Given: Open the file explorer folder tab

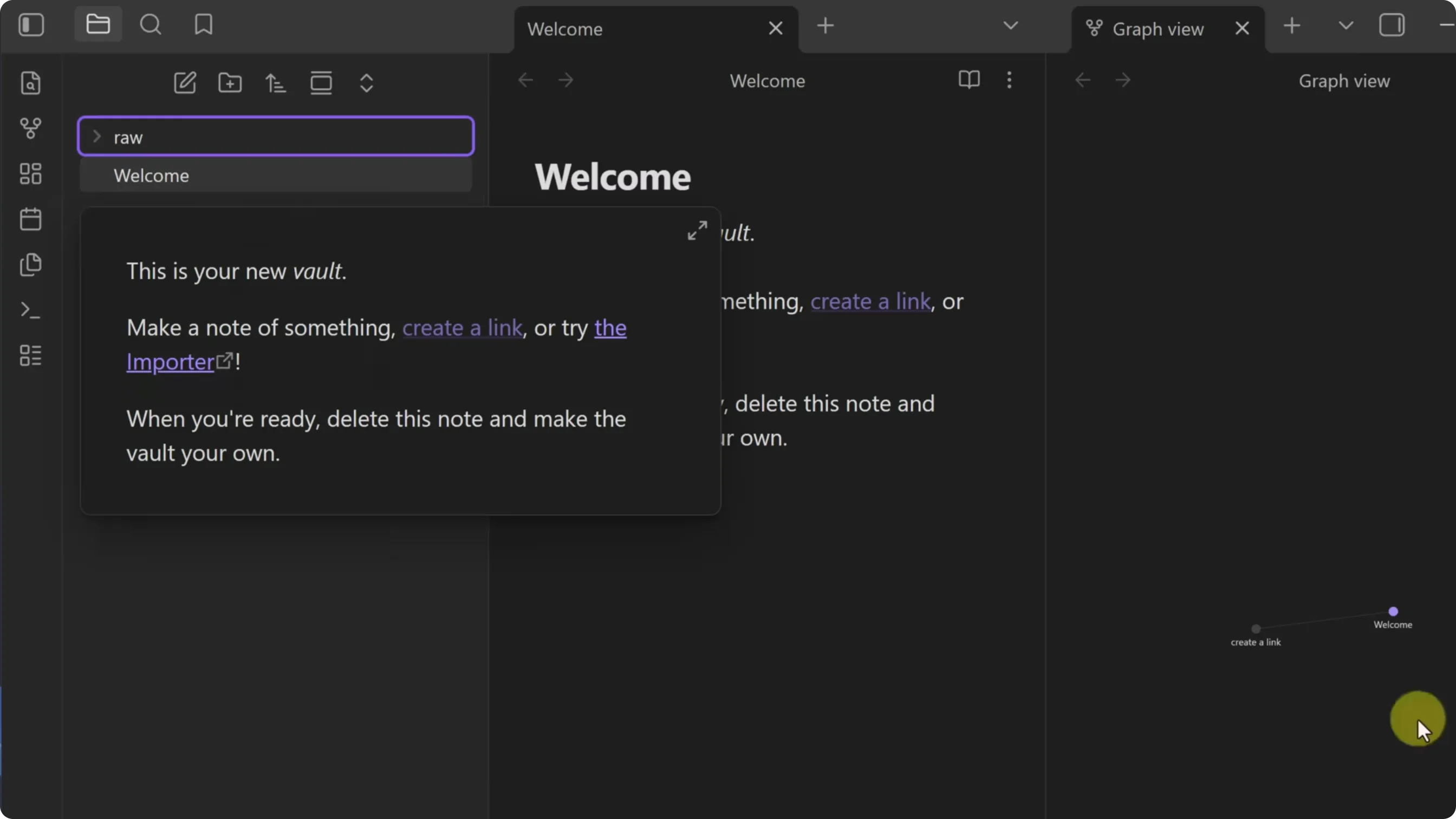Looking at the screenshot, I should coord(98,24).
